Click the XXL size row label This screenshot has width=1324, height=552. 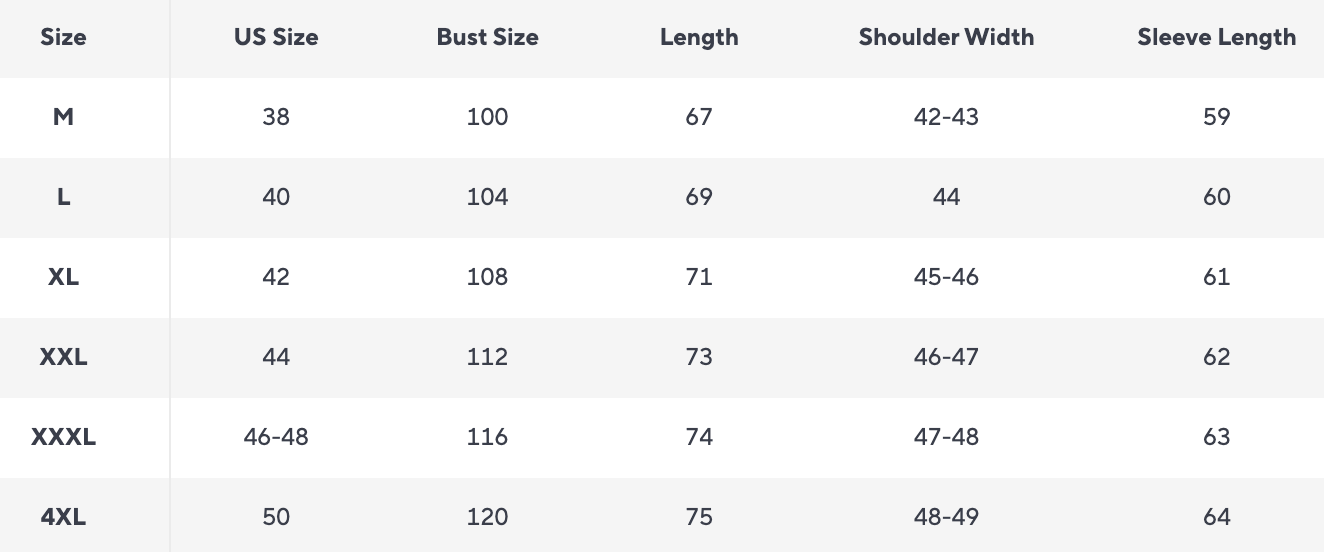(63, 357)
